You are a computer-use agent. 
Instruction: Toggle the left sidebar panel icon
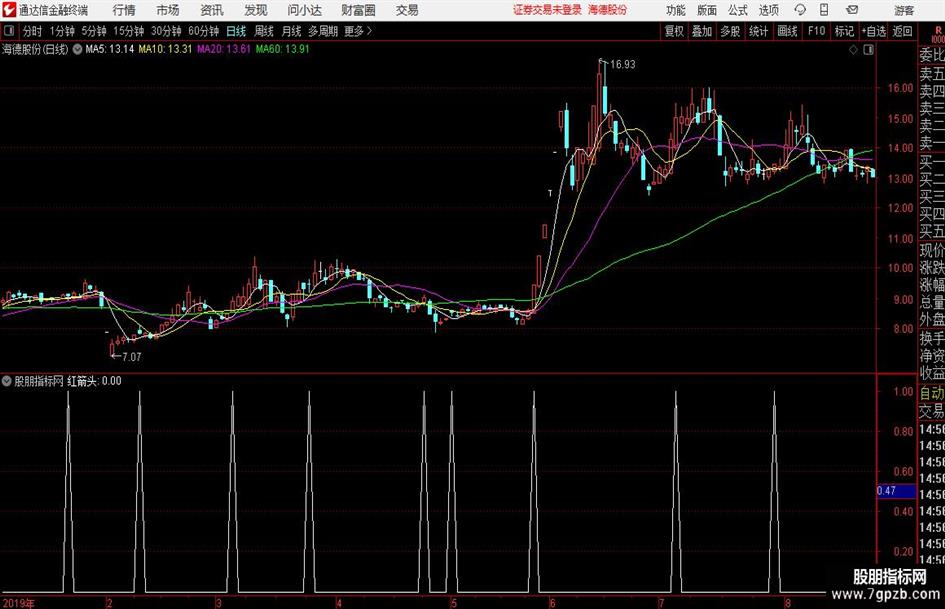tap(9, 31)
